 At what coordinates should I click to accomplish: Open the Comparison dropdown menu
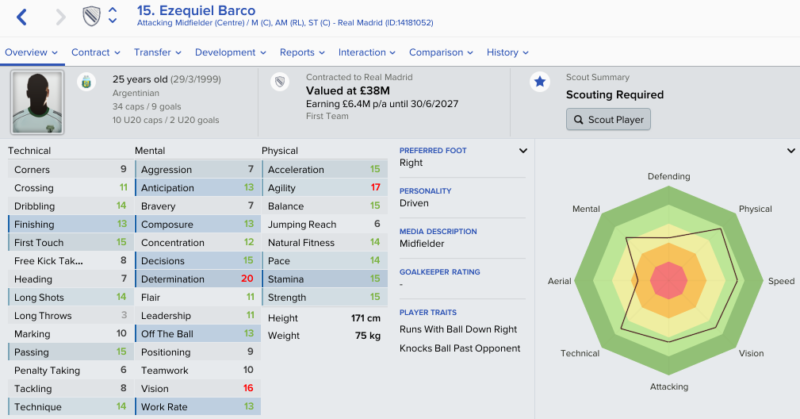point(441,53)
